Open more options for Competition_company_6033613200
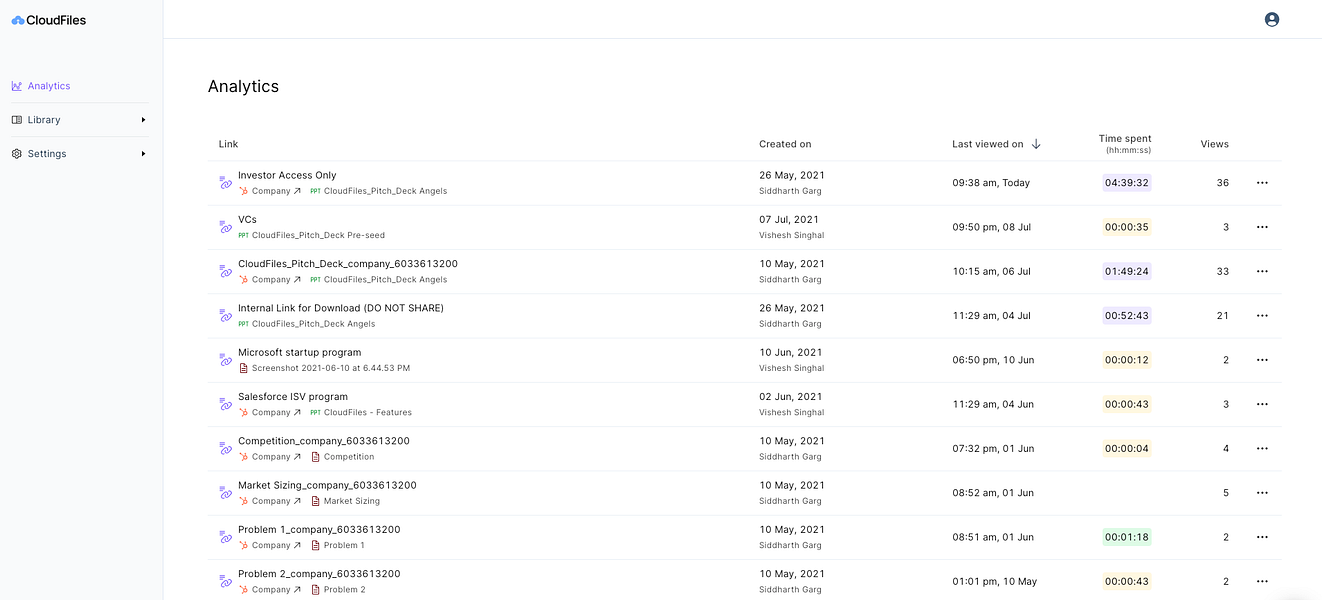Screen dimensions: 1322x600 click(x=1262, y=448)
